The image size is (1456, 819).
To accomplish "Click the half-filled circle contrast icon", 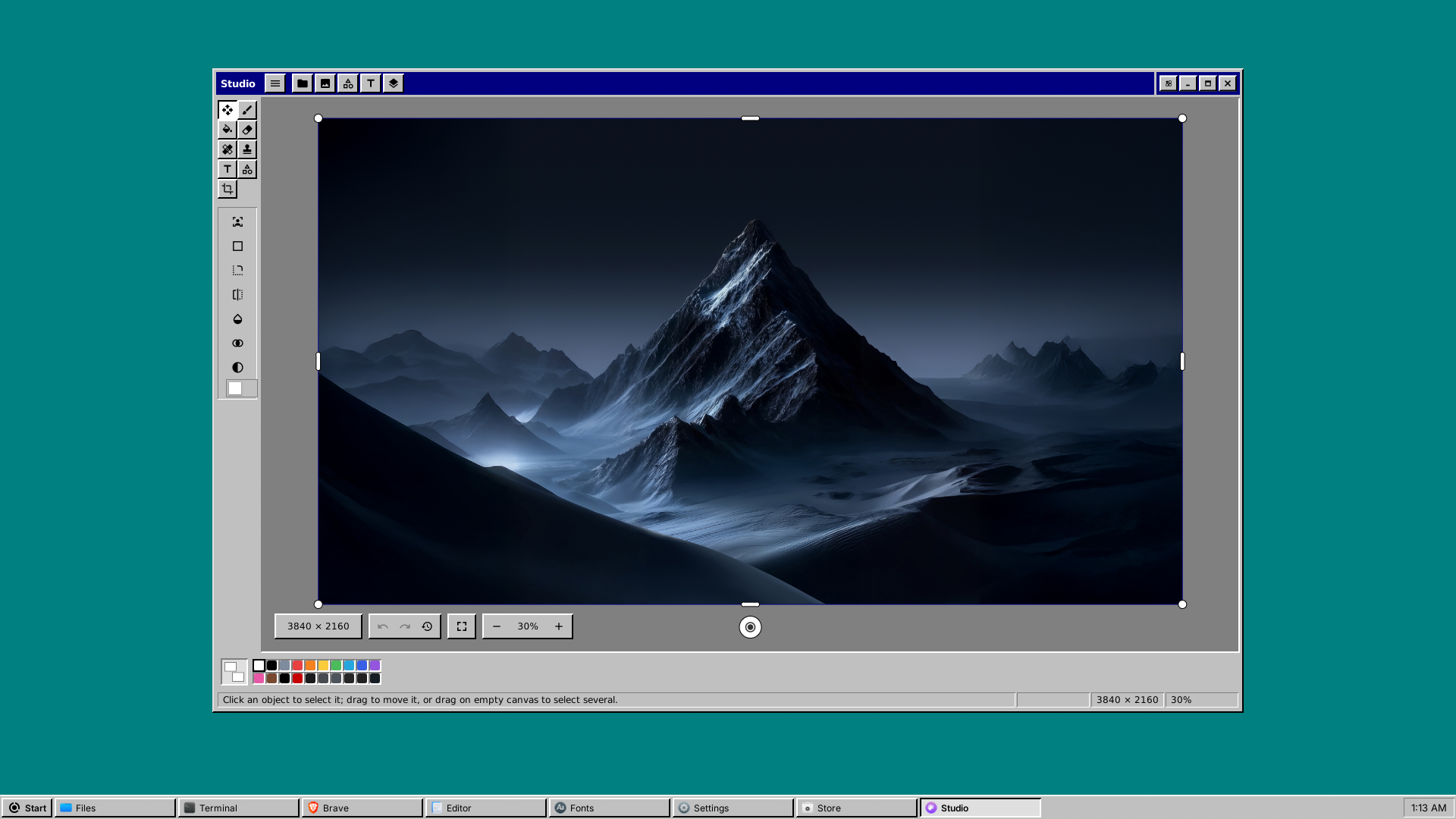I will [x=238, y=368].
